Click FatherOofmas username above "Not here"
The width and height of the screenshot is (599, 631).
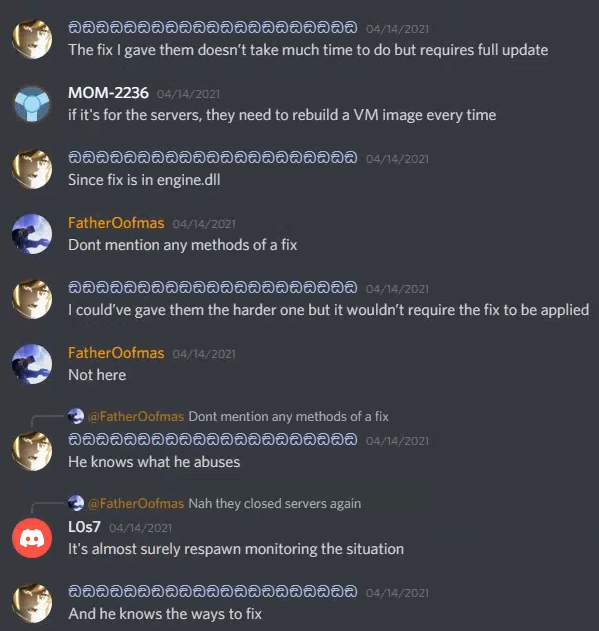(116, 353)
